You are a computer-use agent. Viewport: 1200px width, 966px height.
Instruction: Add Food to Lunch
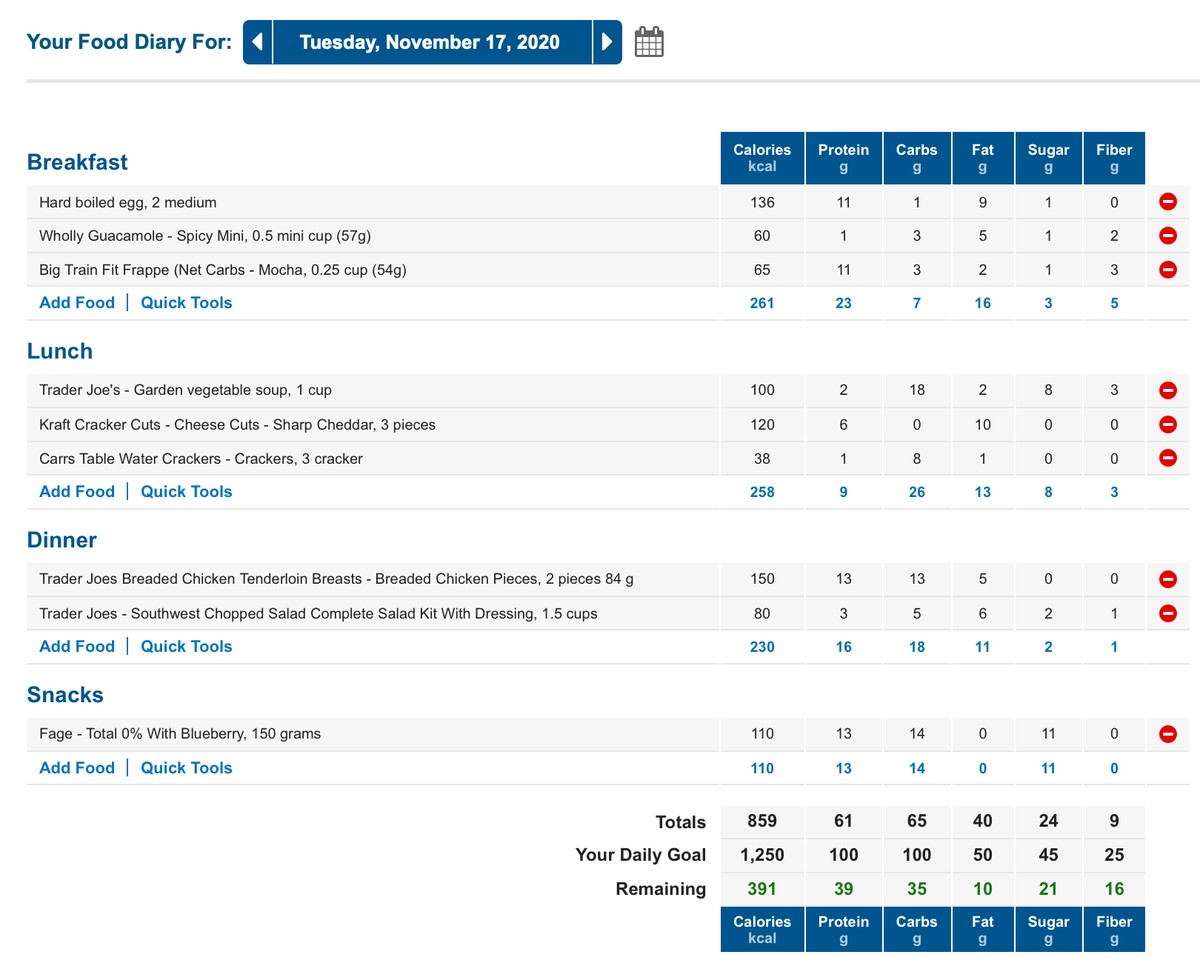coord(77,492)
